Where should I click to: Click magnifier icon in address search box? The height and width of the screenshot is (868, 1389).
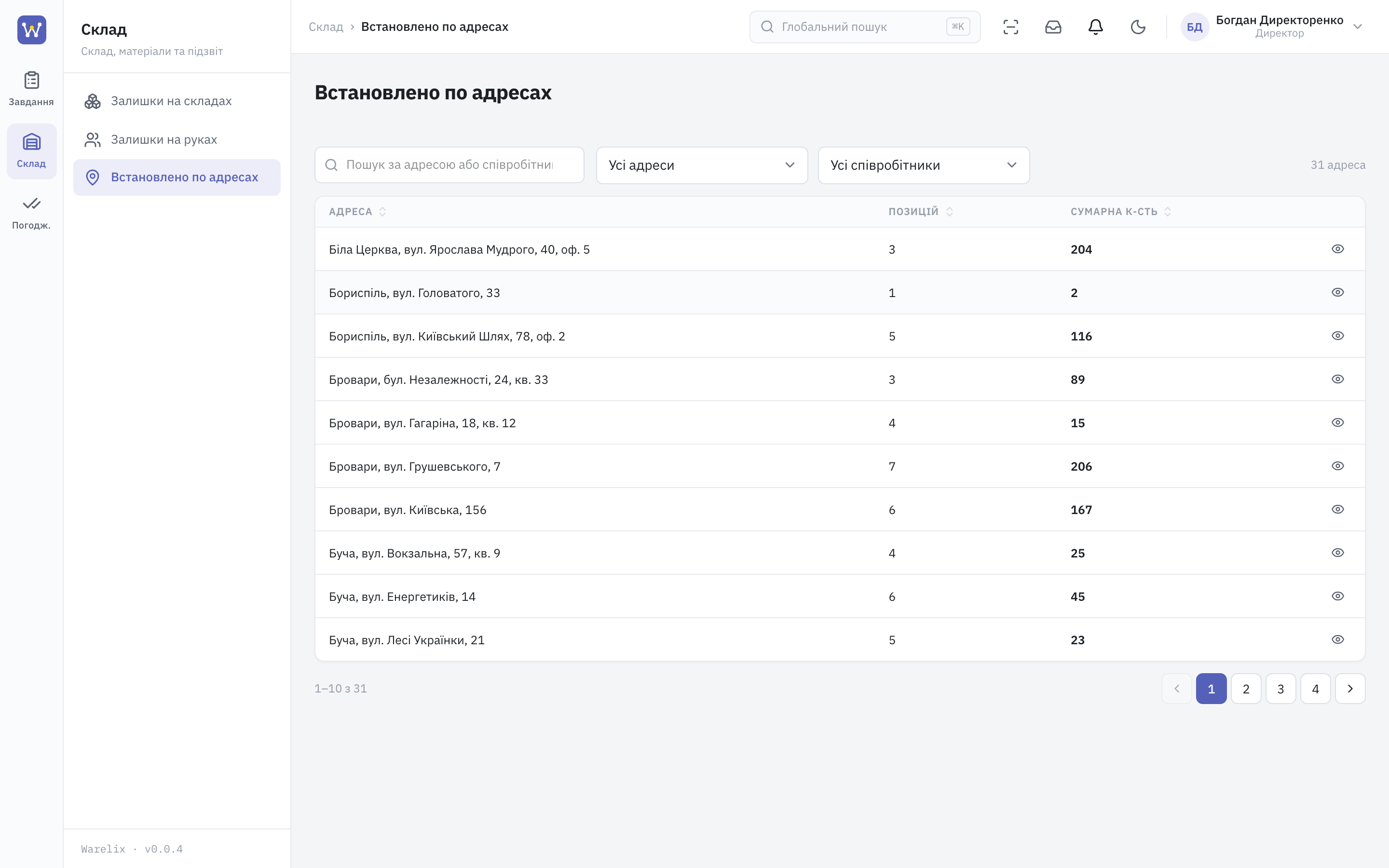click(331, 165)
